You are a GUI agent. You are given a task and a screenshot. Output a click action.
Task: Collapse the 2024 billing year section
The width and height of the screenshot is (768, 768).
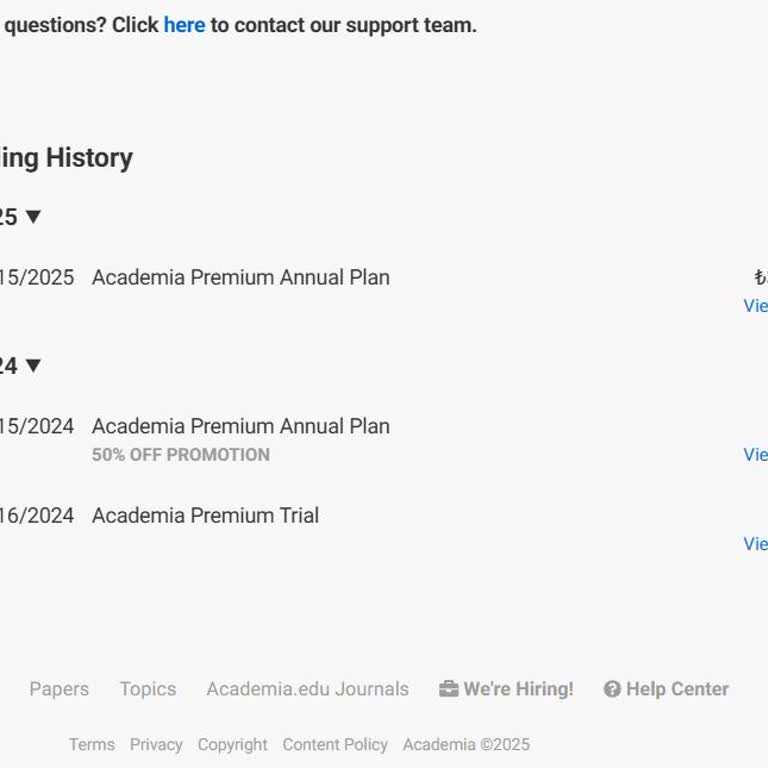(32, 365)
